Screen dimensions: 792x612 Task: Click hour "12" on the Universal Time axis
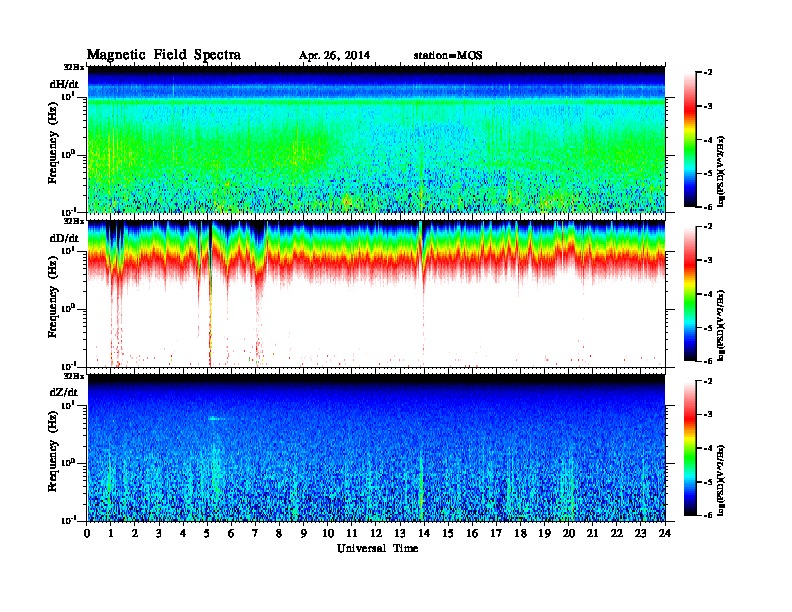pos(376,533)
